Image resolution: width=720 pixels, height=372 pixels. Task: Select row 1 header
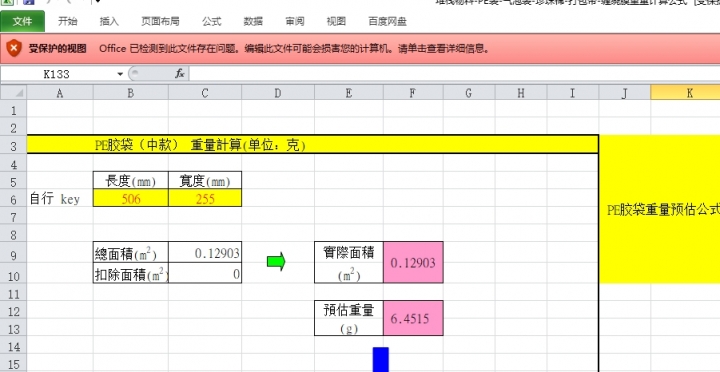coord(13,110)
